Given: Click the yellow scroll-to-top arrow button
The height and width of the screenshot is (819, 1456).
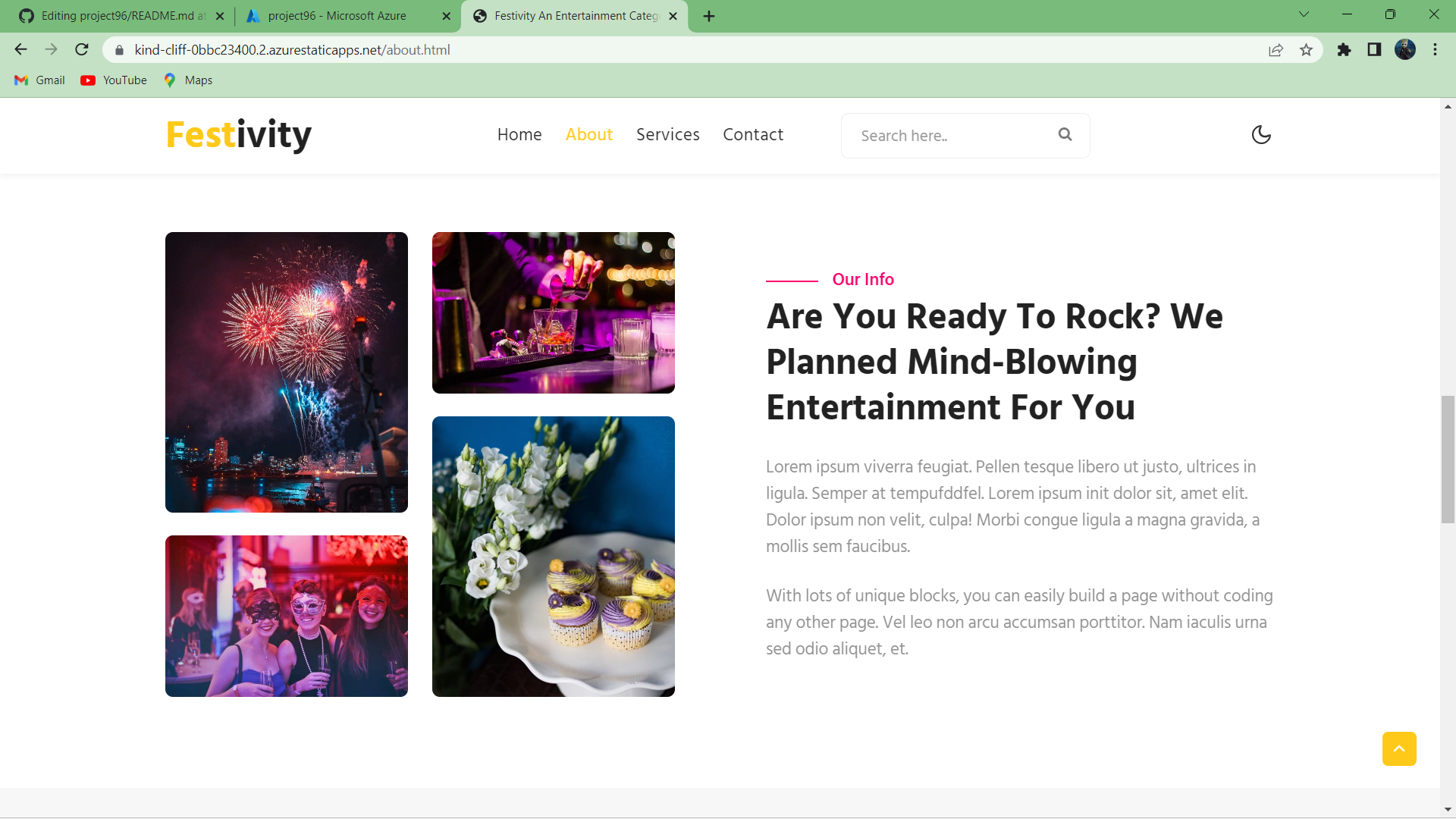Looking at the screenshot, I should point(1399,748).
